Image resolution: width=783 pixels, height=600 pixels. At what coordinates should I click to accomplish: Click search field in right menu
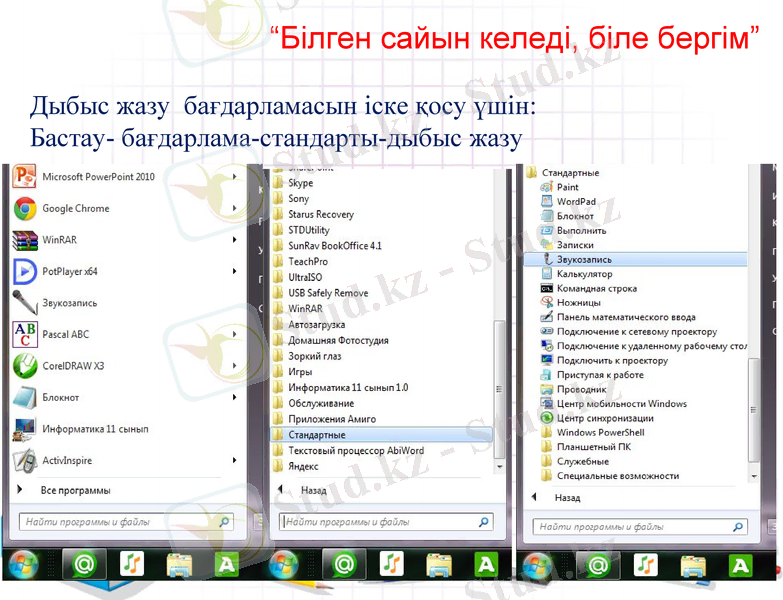[x=640, y=527]
